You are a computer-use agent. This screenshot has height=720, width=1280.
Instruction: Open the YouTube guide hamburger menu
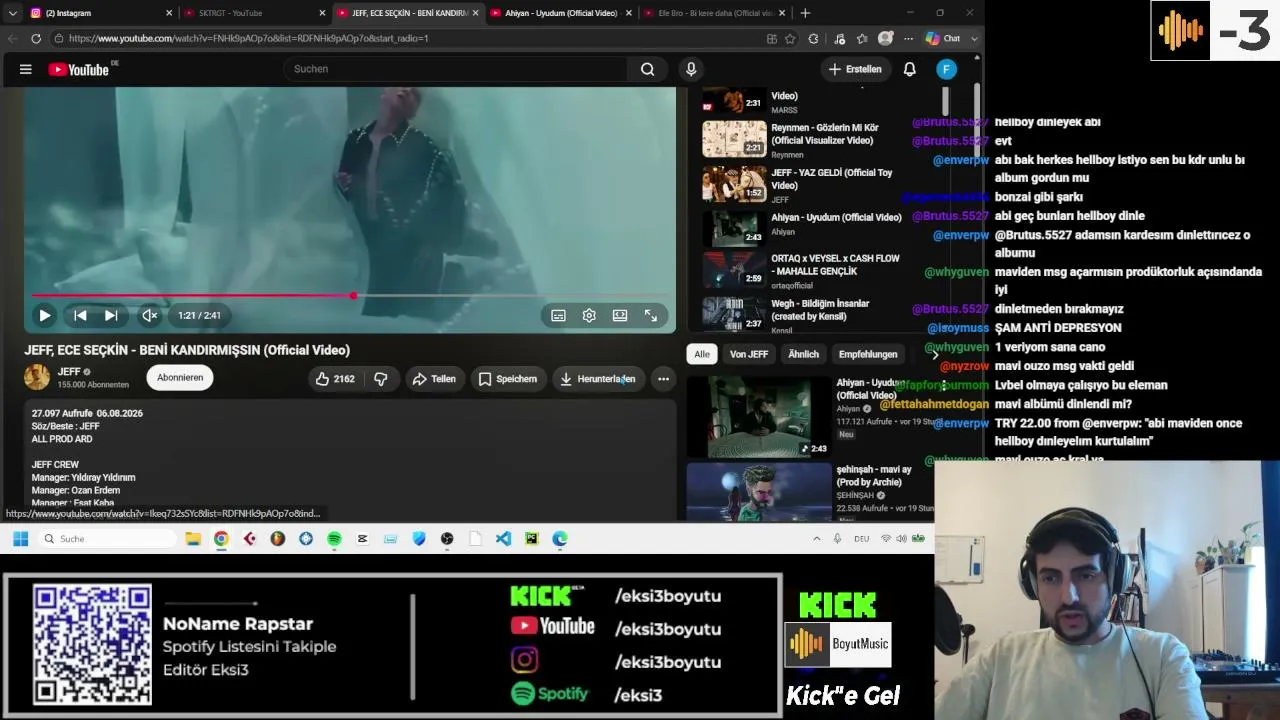point(26,69)
